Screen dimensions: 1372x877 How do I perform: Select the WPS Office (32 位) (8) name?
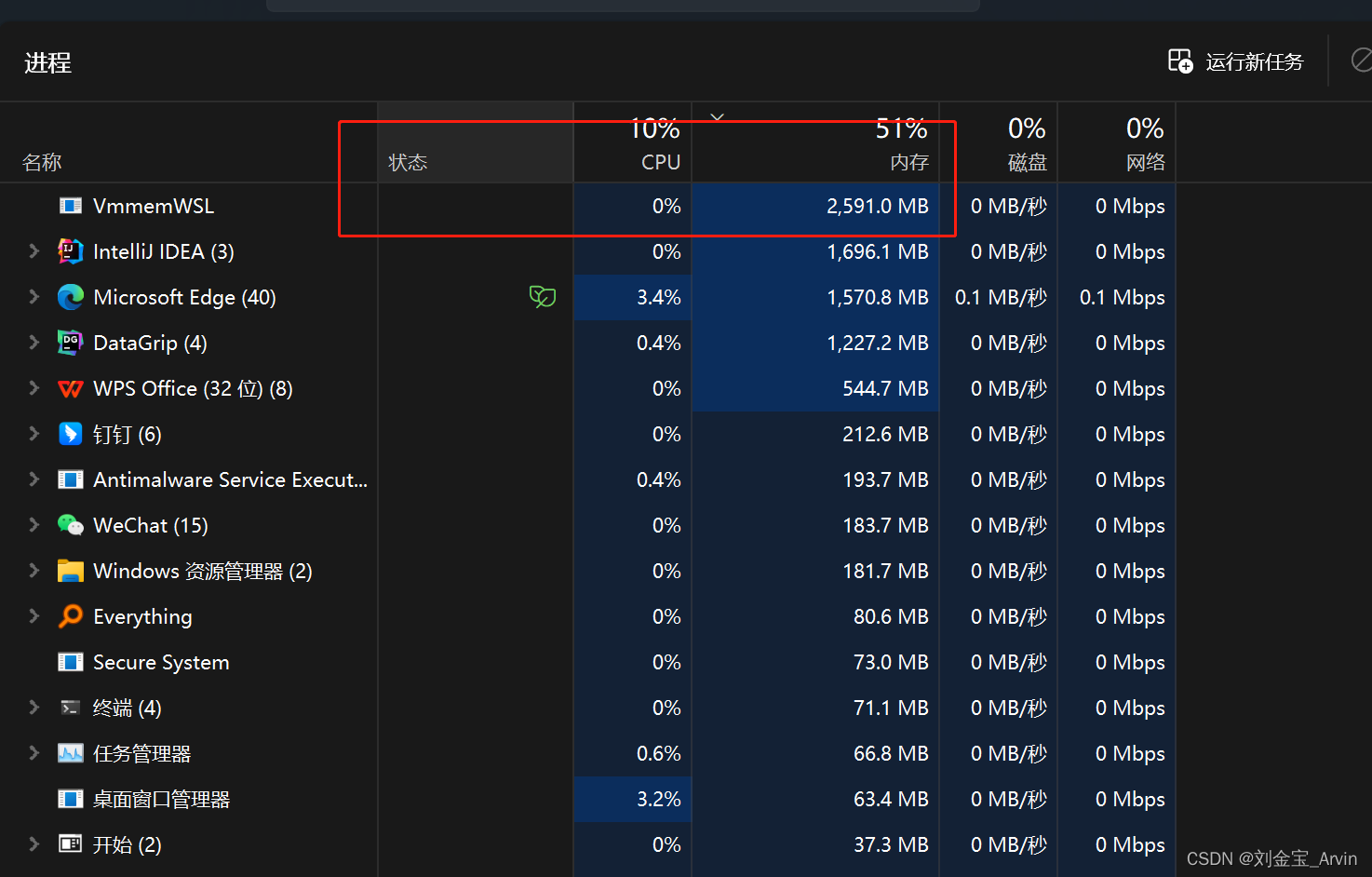tap(194, 388)
